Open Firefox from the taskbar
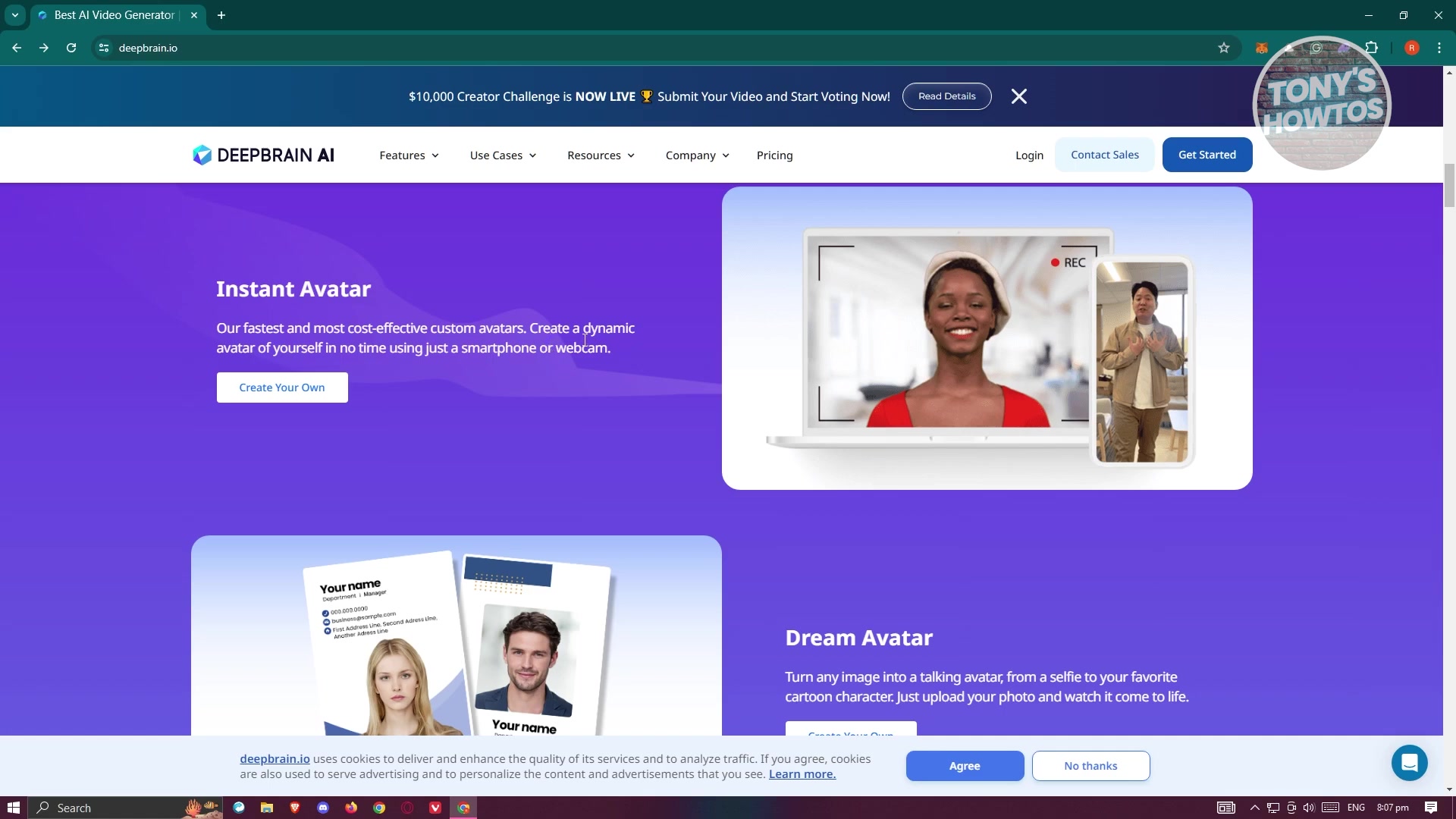 point(351,808)
